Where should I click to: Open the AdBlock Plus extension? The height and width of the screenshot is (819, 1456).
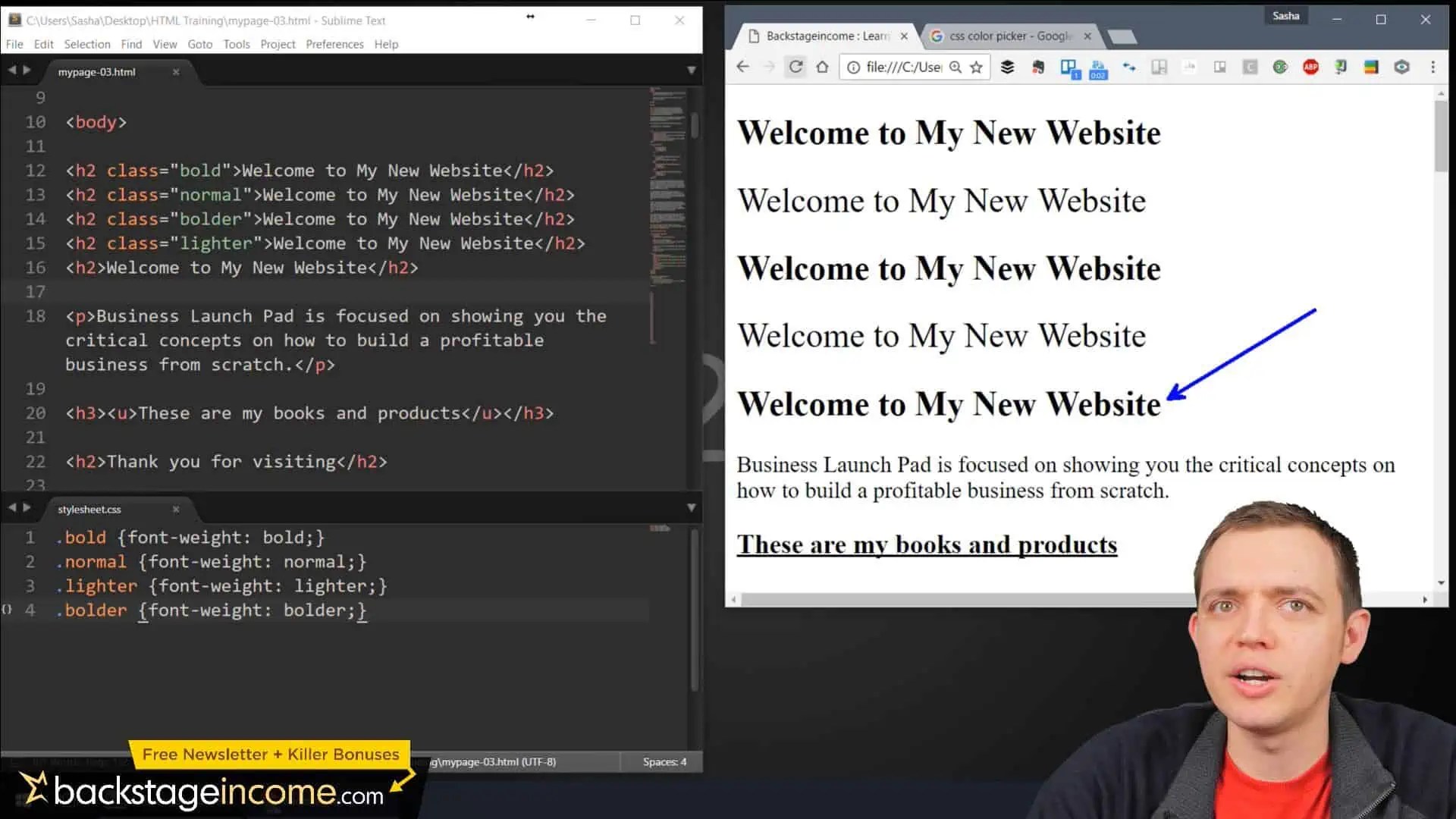(x=1310, y=67)
